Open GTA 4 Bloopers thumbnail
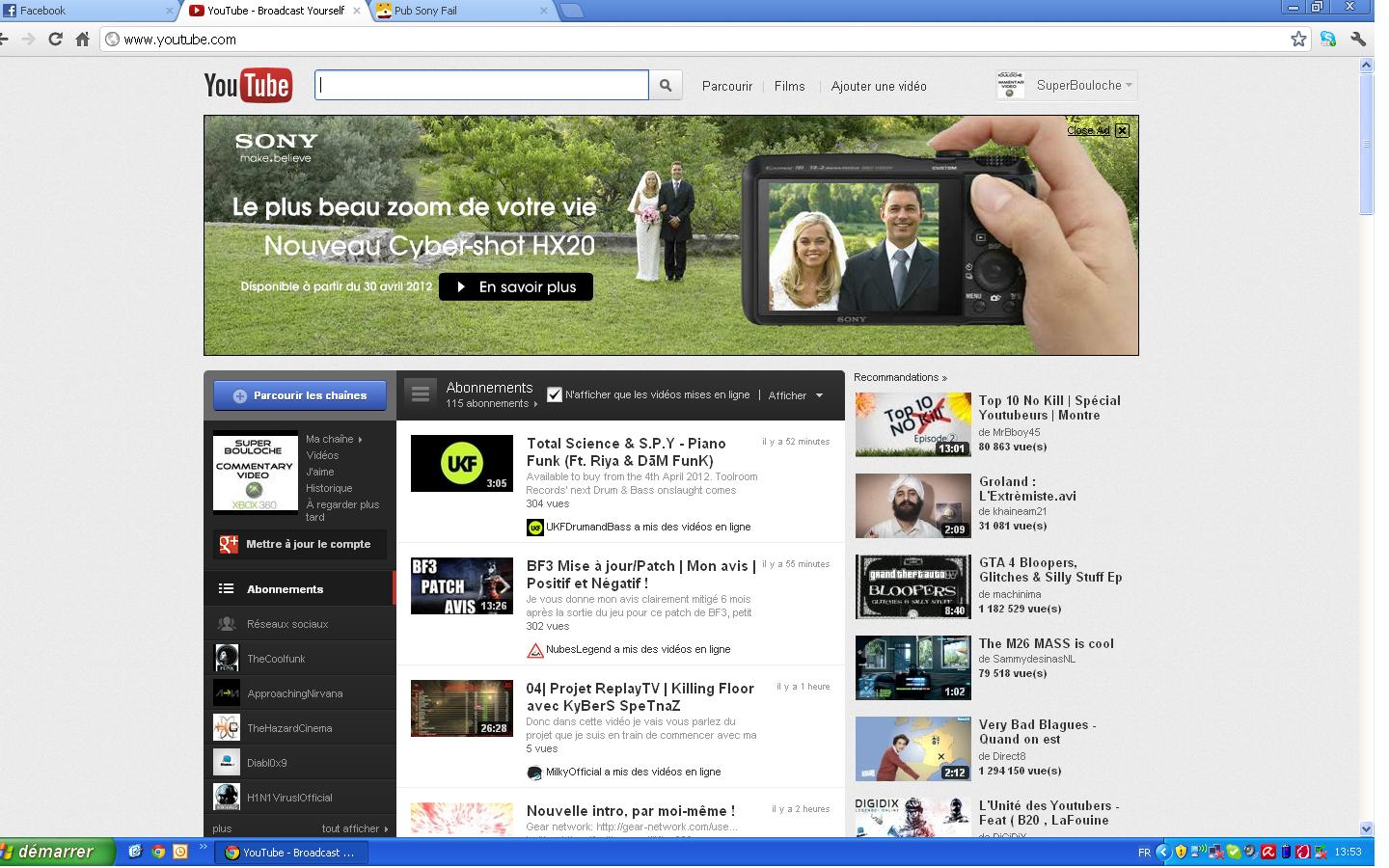 pos(912,586)
